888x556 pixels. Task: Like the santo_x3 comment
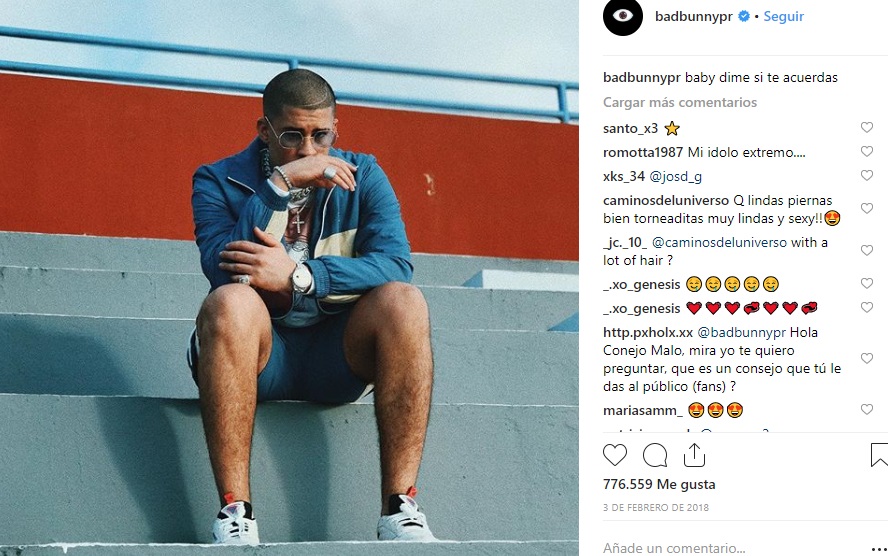867,128
